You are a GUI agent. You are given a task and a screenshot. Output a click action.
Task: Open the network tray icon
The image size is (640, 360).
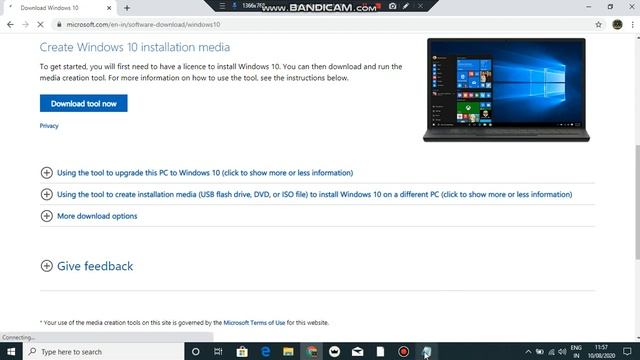(x=551, y=351)
